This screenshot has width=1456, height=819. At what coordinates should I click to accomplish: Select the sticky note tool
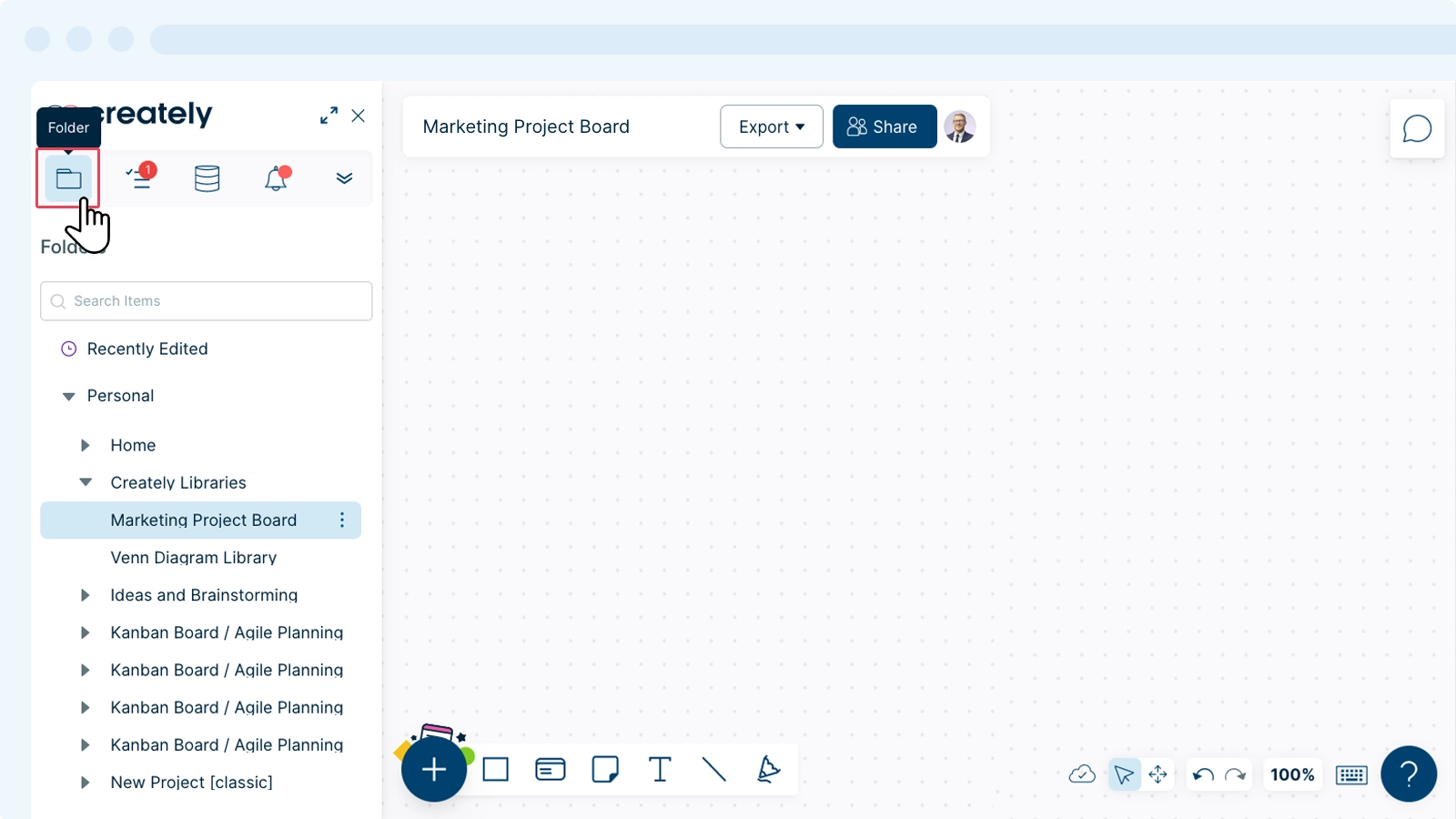605,770
